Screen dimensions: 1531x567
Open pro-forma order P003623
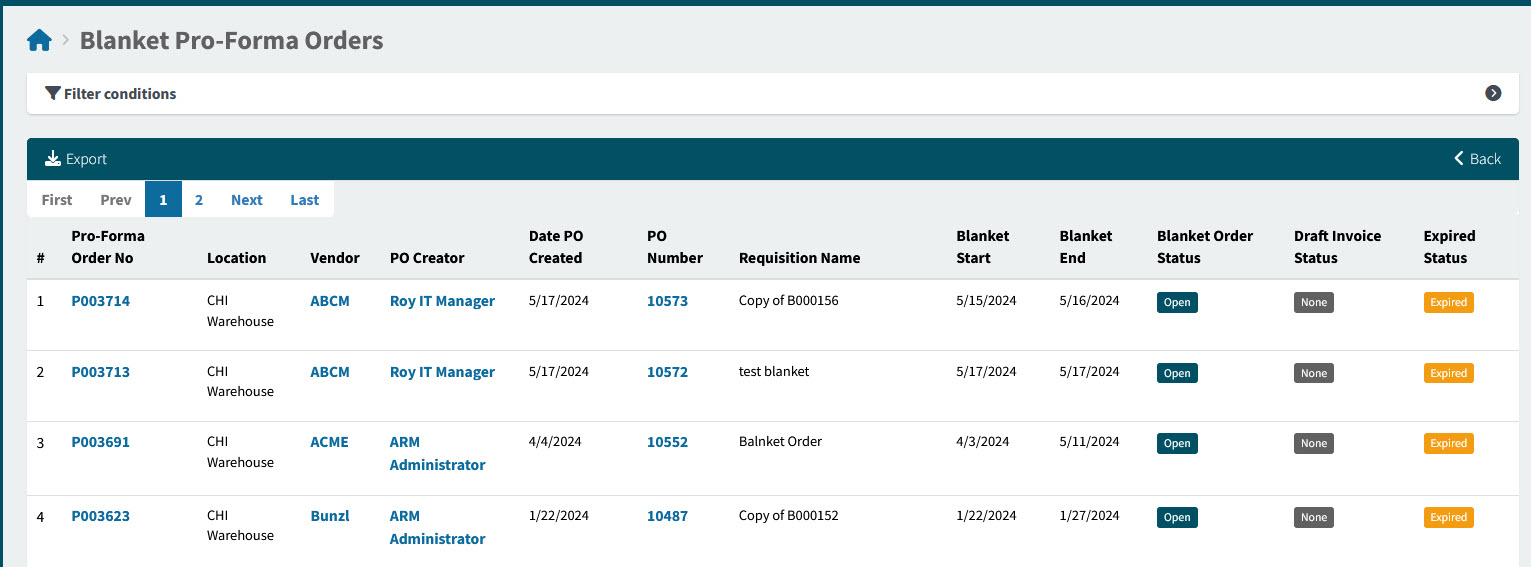click(100, 516)
